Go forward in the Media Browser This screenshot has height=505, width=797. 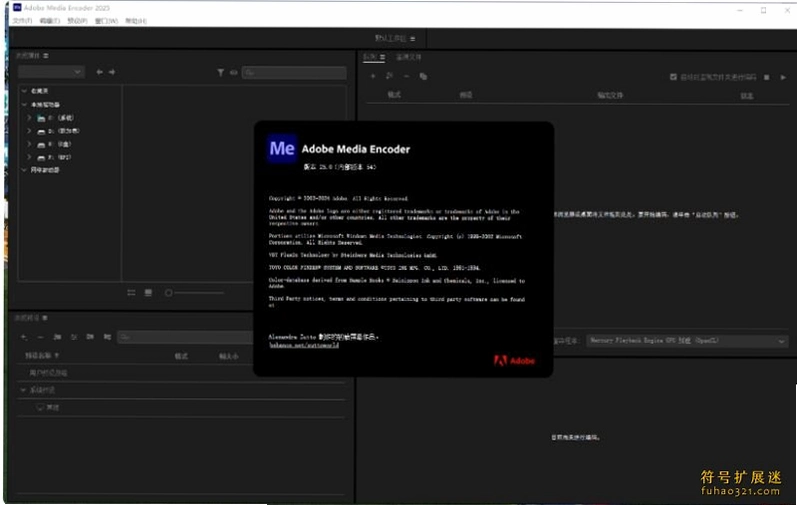pos(112,72)
